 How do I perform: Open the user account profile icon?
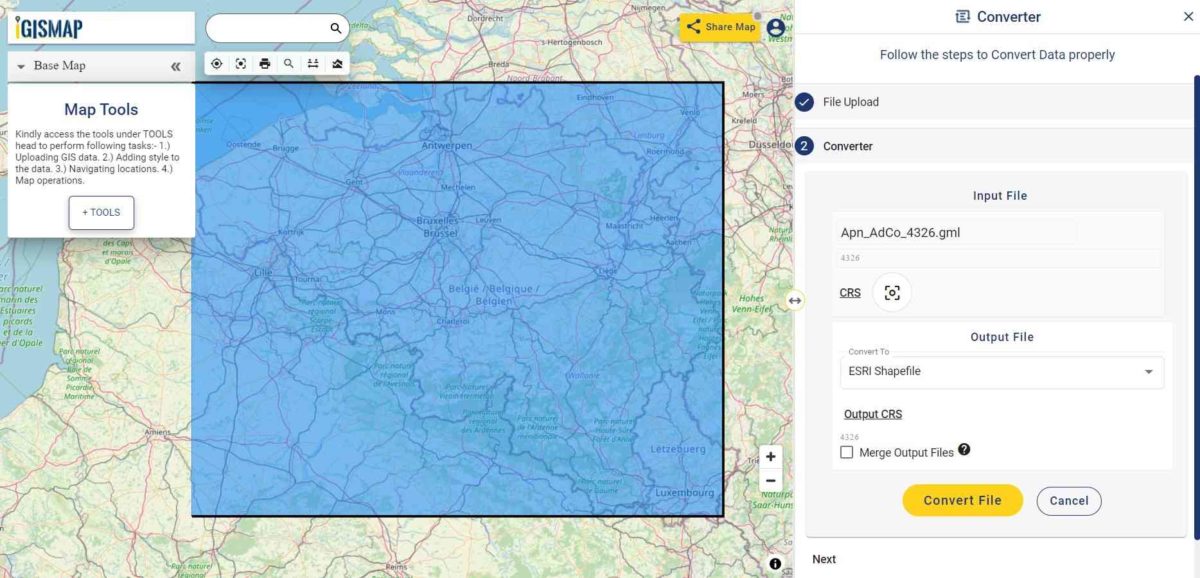point(775,27)
